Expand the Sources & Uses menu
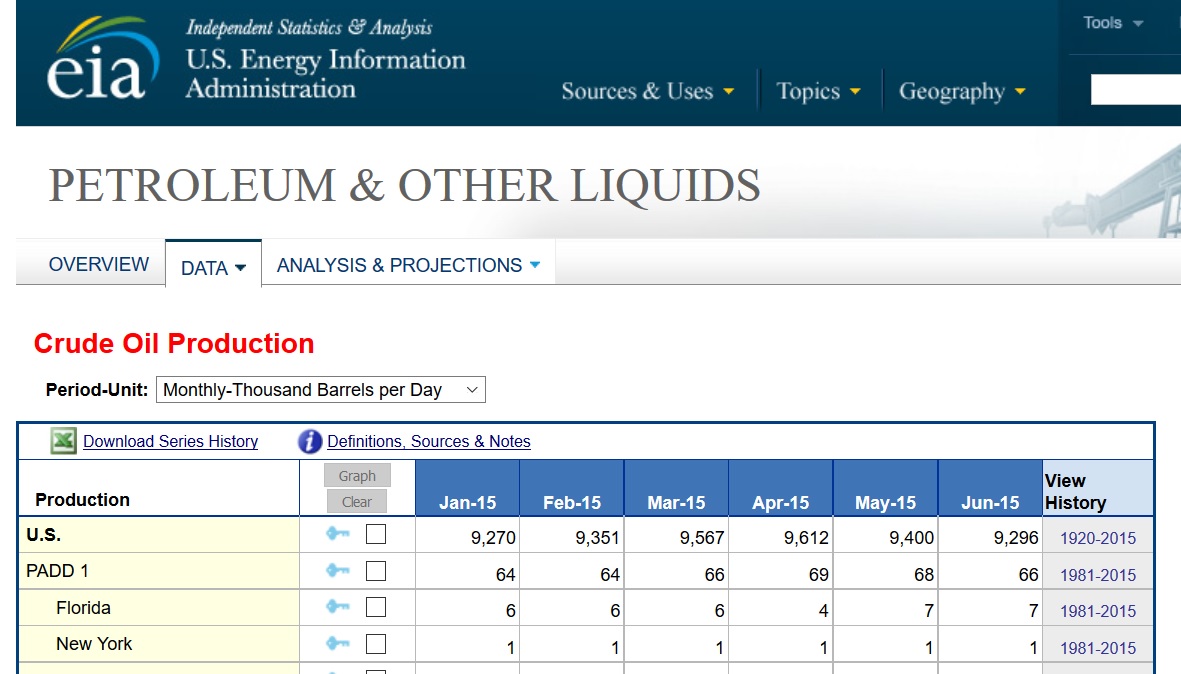Screen dimensions: 1181x674 (x=648, y=92)
